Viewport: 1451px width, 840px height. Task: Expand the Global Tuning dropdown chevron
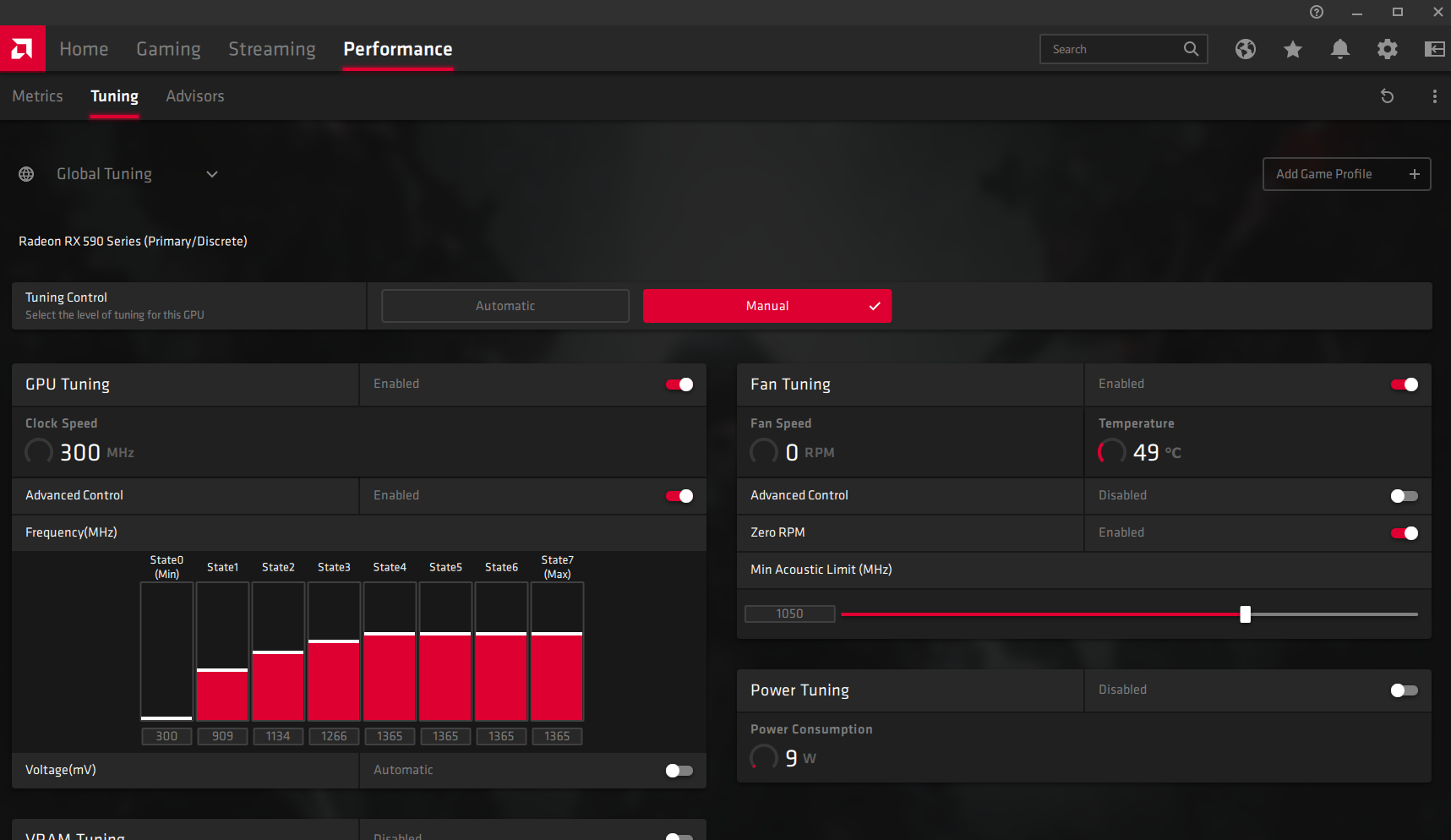point(212,174)
